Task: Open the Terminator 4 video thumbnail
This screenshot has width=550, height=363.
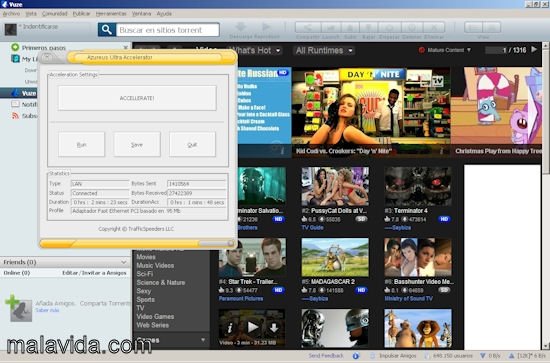Action: (x=418, y=186)
